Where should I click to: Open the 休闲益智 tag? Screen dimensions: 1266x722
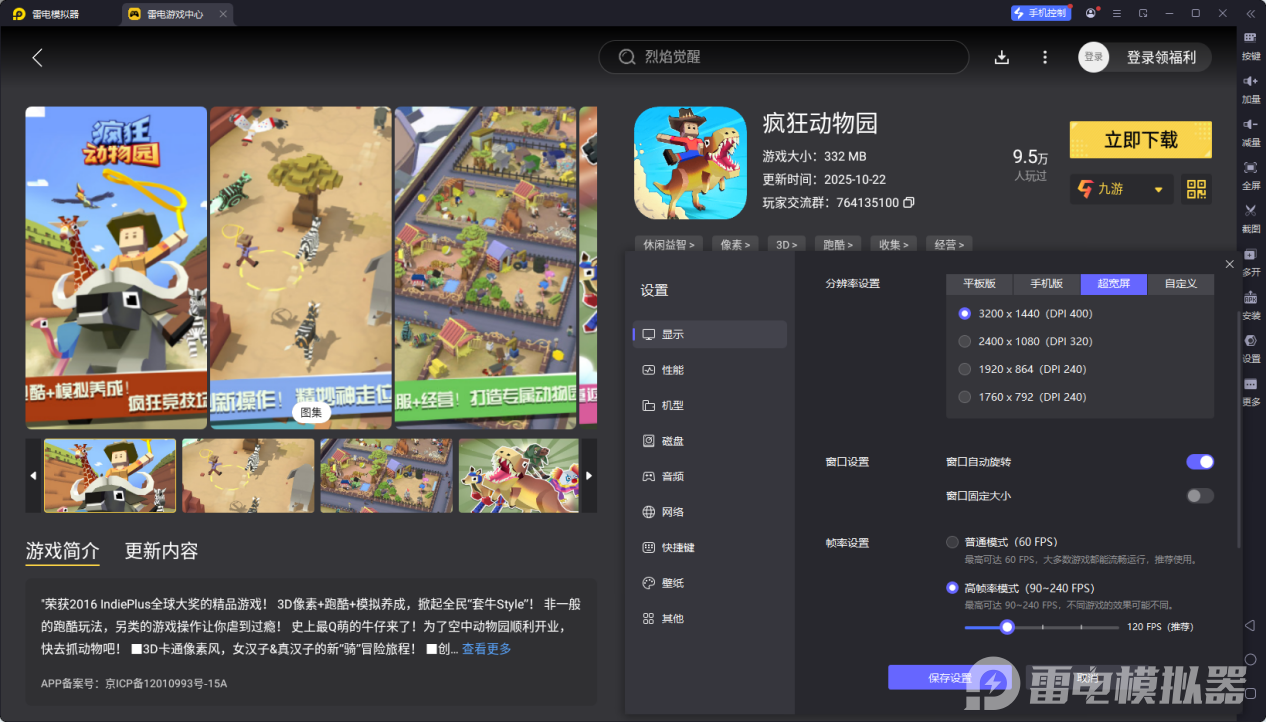tap(669, 244)
